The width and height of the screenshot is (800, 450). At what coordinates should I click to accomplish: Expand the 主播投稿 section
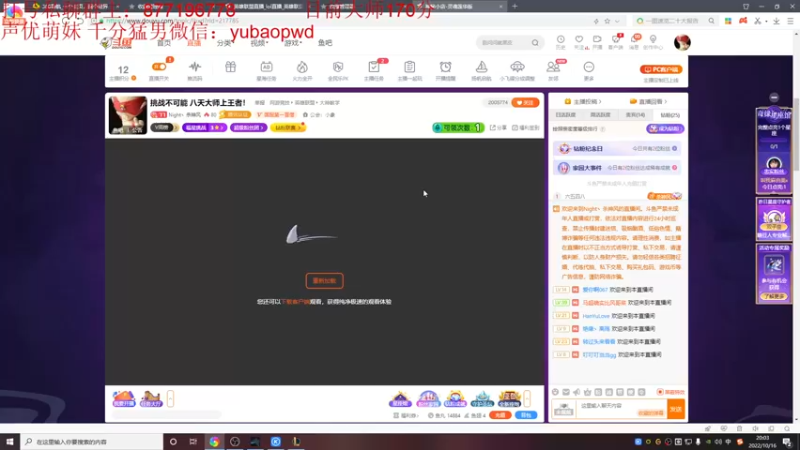coord(583,102)
